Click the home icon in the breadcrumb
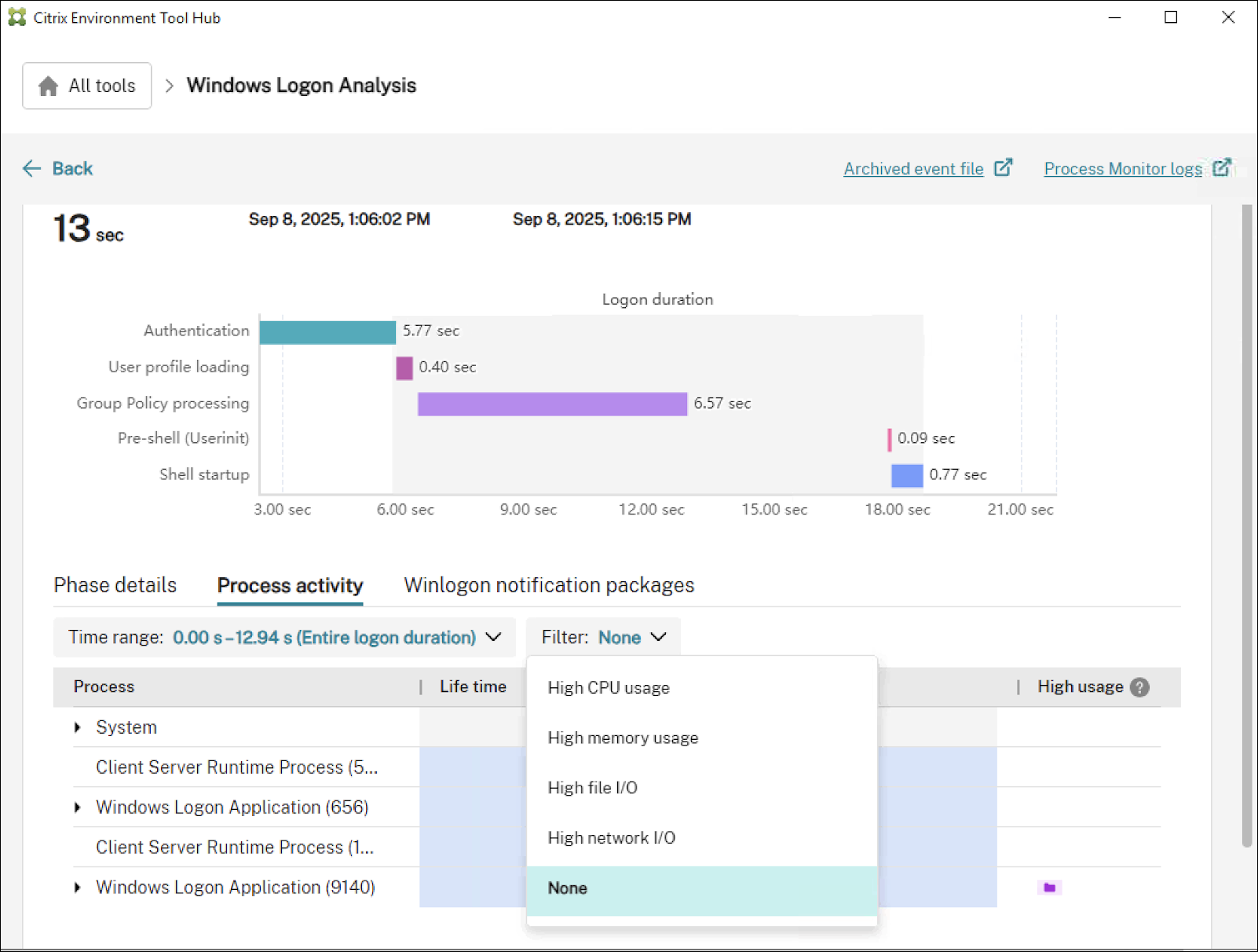The height and width of the screenshot is (952, 1258). (49, 86)
